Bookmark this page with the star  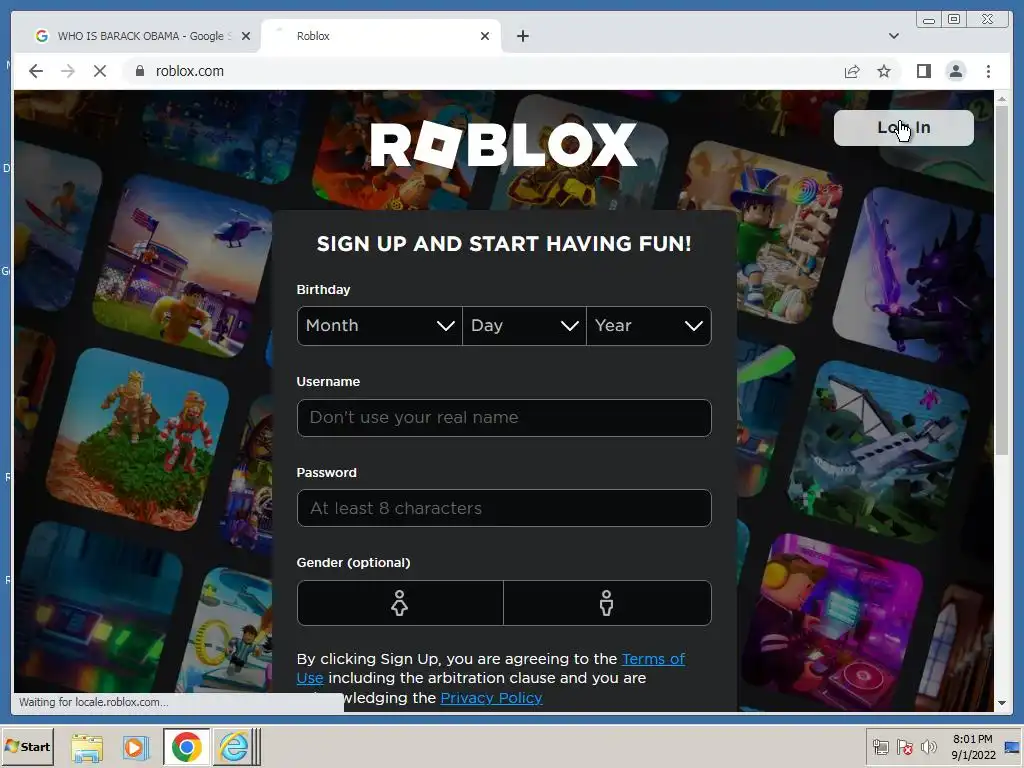884,71
